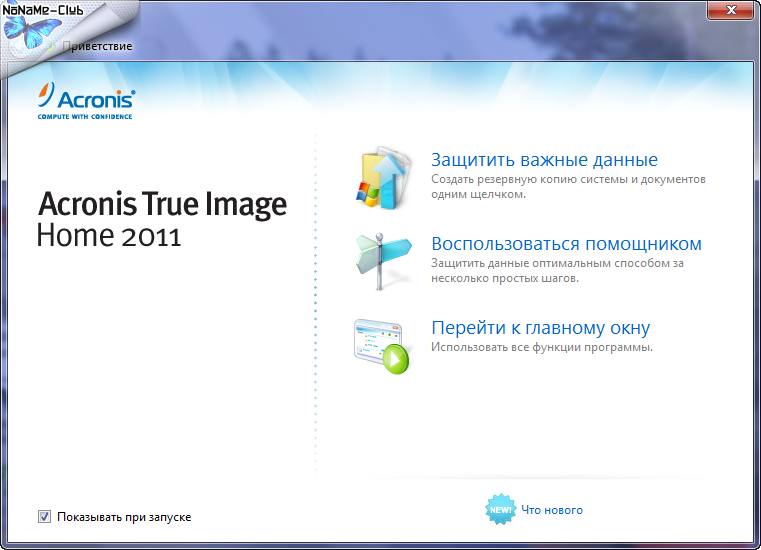
Task: Click the main window play-arrow icon
Action: point(382,346)
